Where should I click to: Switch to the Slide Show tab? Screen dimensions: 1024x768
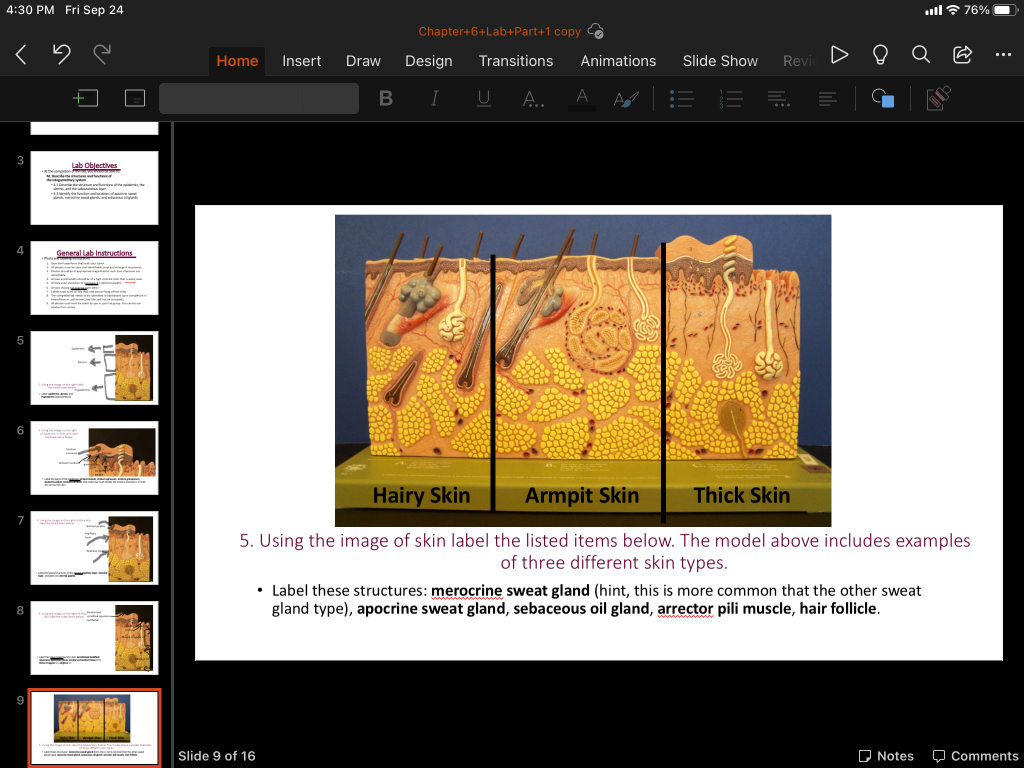[x=720, y=61]
